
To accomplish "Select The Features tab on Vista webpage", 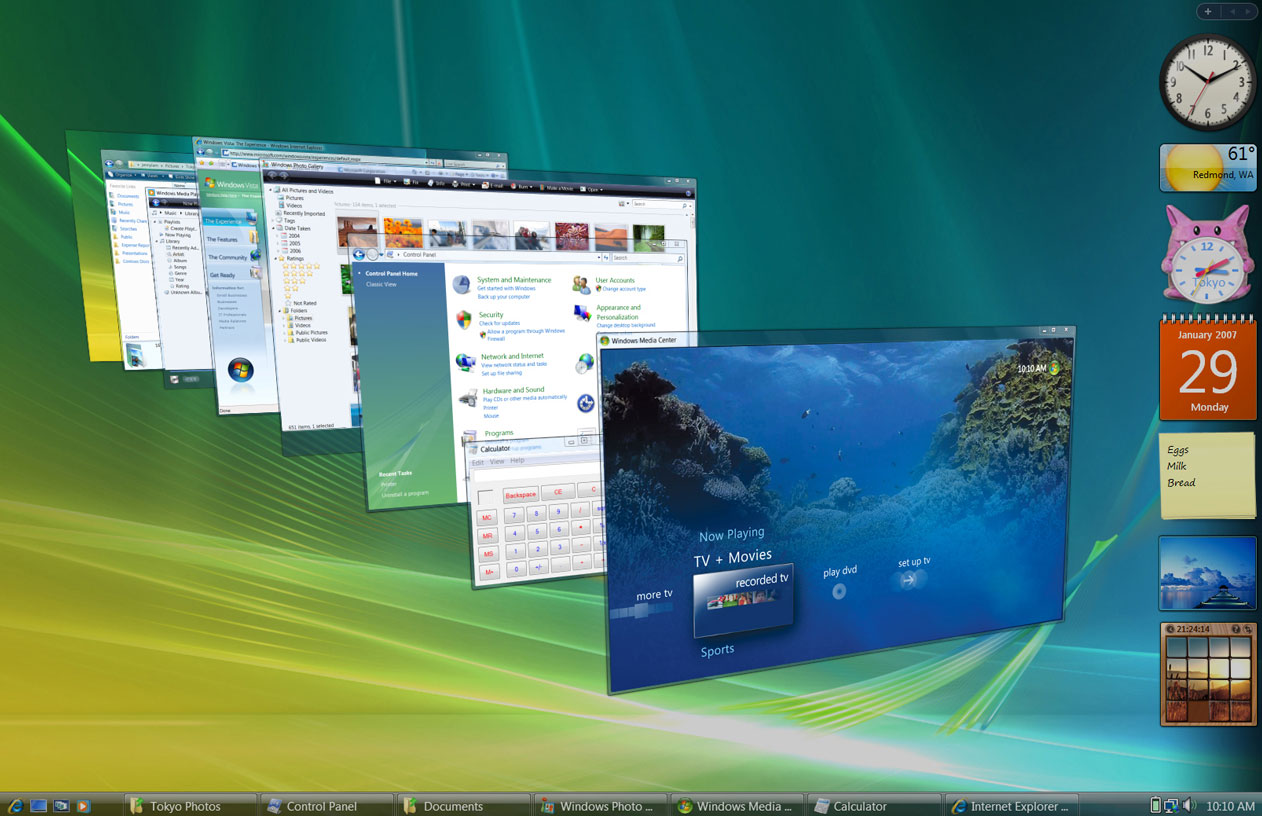I will tap(230, 240).
